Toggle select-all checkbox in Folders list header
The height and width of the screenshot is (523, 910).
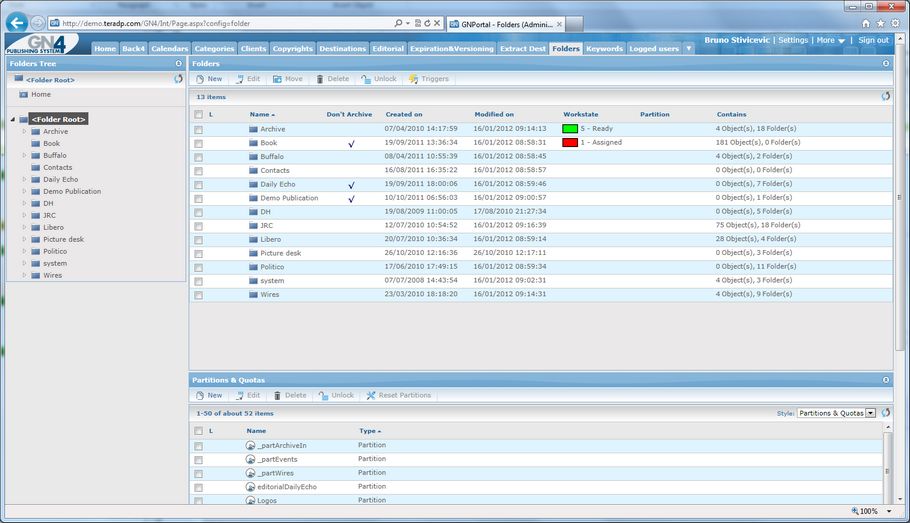tap(198, 114)
